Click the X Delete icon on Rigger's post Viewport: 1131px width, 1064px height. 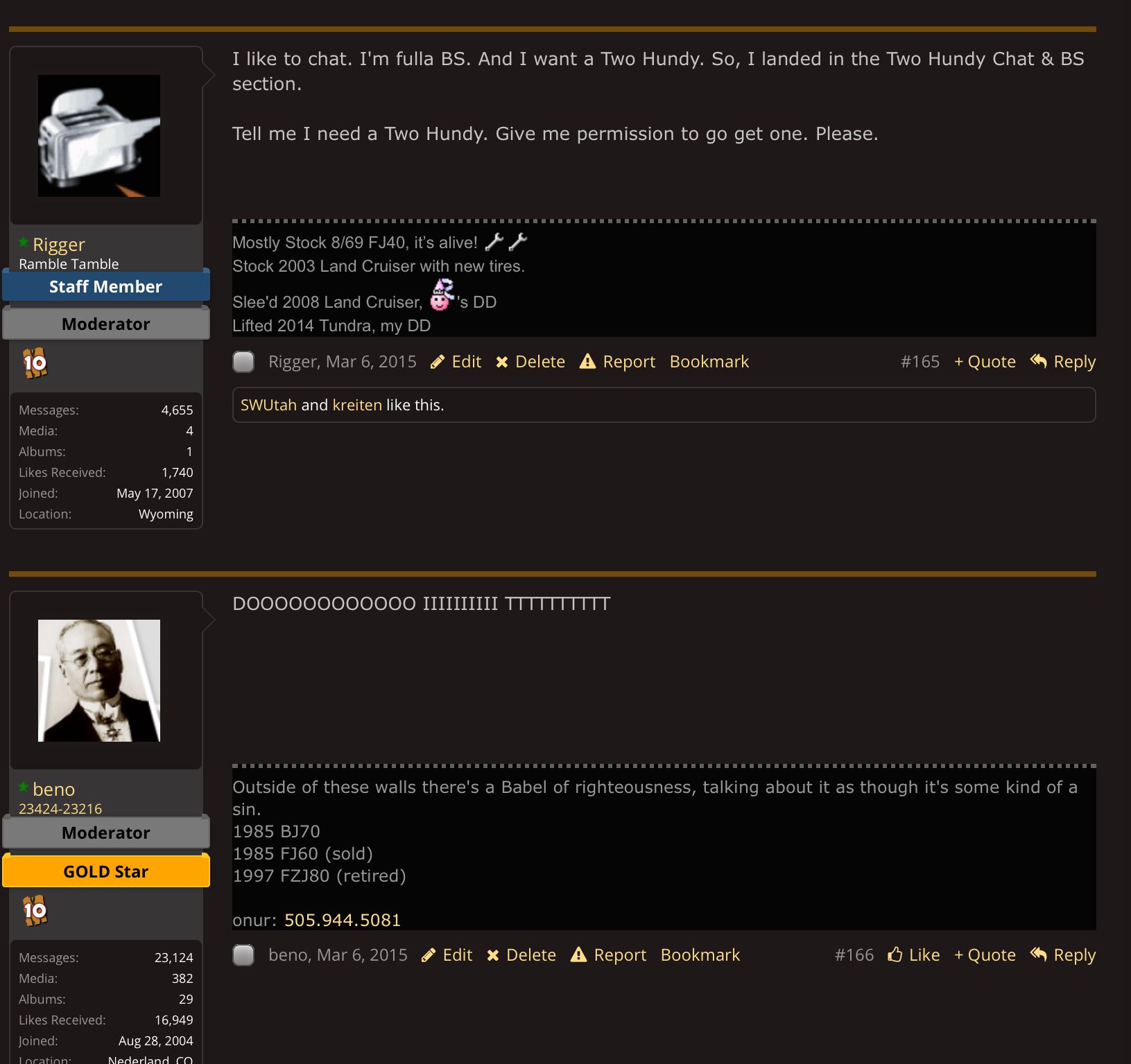click(502, 362)
